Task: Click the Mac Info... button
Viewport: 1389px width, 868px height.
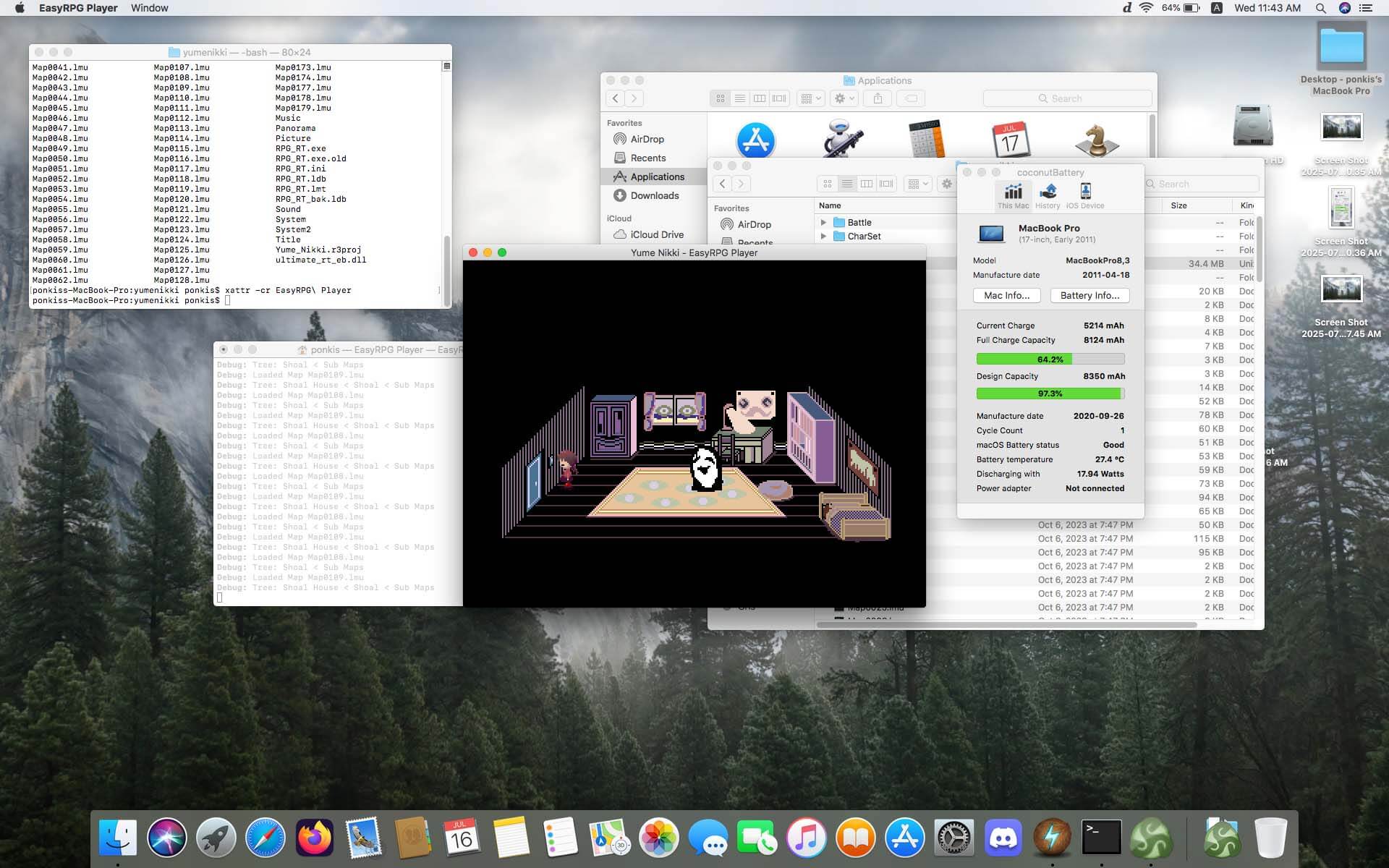Action: pyautogui.click(x=1006, y=295)
